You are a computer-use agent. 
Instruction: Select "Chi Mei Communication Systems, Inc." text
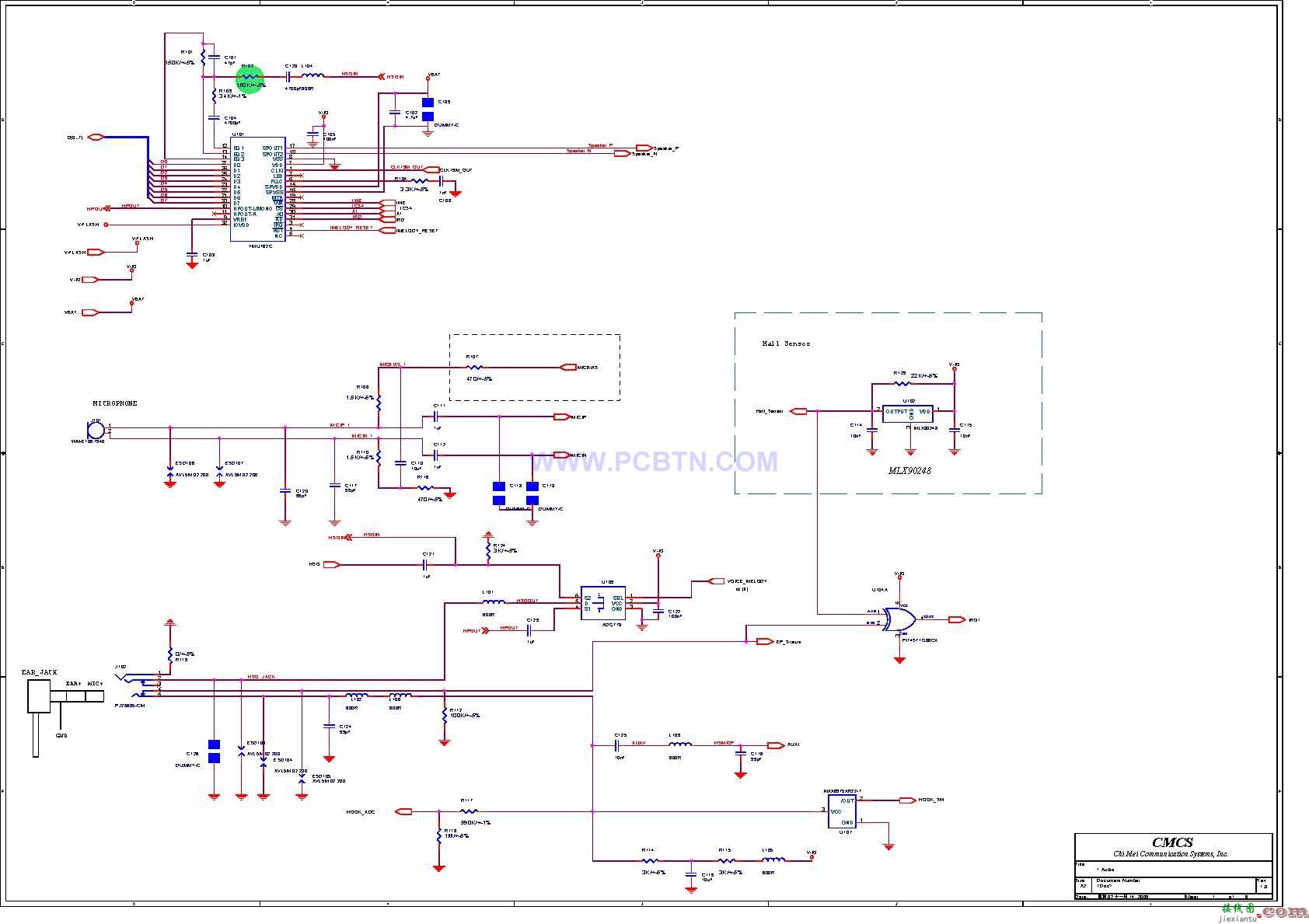tap(1171, 854)
